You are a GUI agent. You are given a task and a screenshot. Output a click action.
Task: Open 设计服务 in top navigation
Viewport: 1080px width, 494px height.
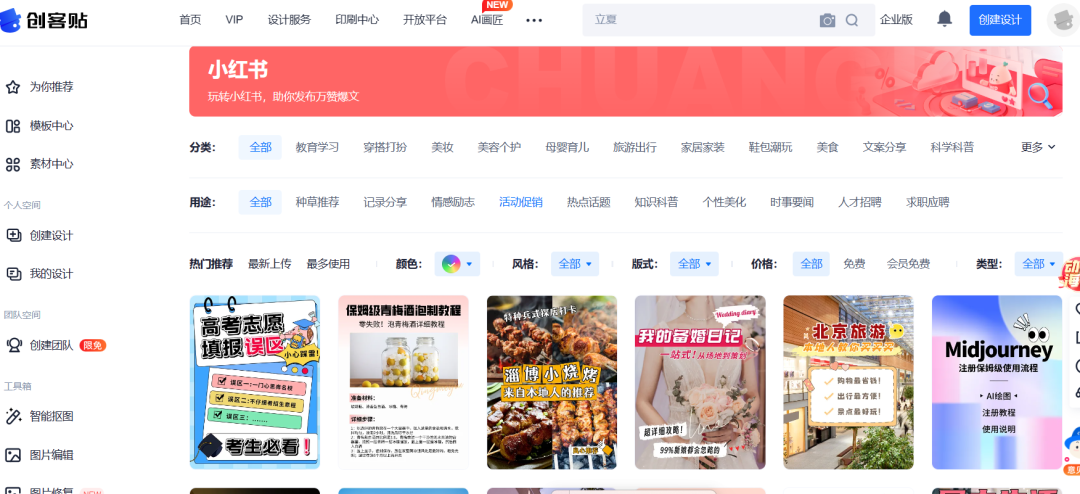tap(289, 20)
